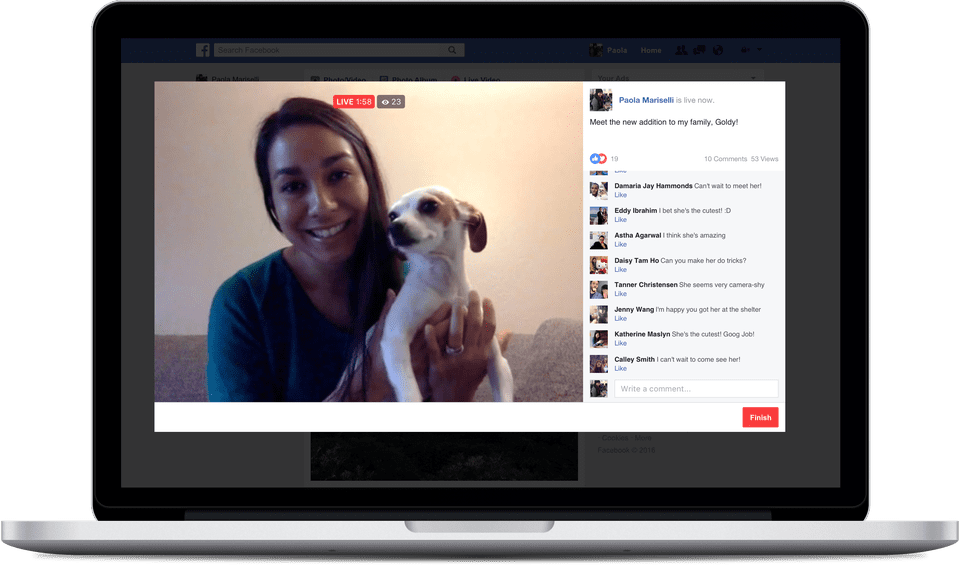The height and width of the screenshot is (565, 960).
Task: Open the friend requests icon
Action: coord(681,50)
